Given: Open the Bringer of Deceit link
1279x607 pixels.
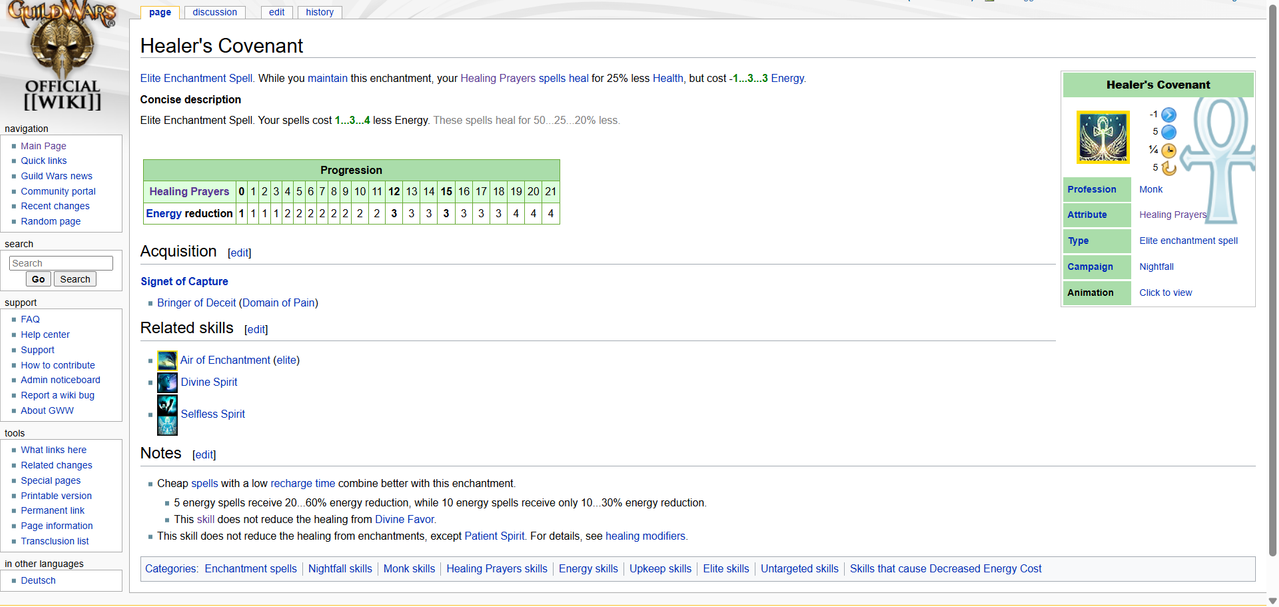Looking at the screenshot, I should pos(196,303).
